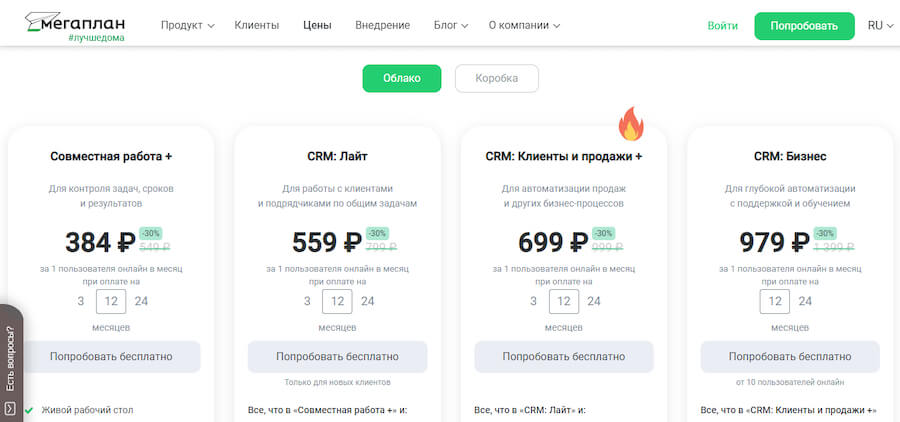Go to the Клиенты page
Screen dimensions: 900x422
click(x=256, y=26)
